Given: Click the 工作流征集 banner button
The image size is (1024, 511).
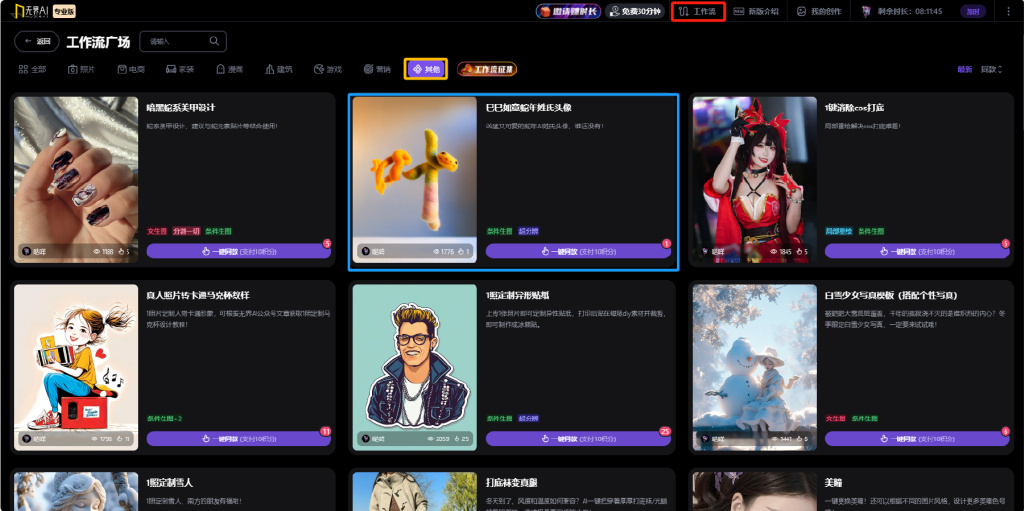Looking at the screenshot, I should pyautogui.click(x=487, y=69).
